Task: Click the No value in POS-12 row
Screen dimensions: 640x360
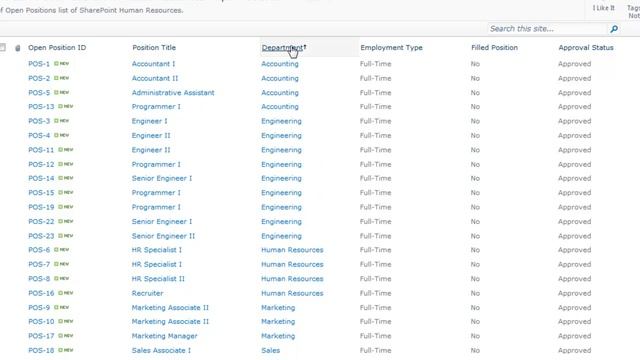Action: pyautogui.click(x=475, y=164)
